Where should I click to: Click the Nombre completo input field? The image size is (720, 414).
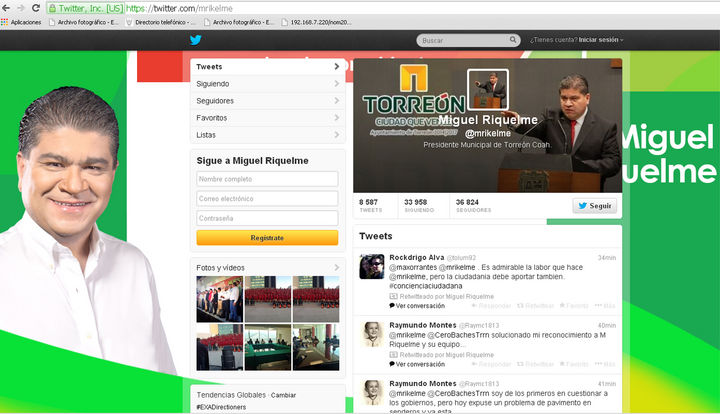(267, 179)
